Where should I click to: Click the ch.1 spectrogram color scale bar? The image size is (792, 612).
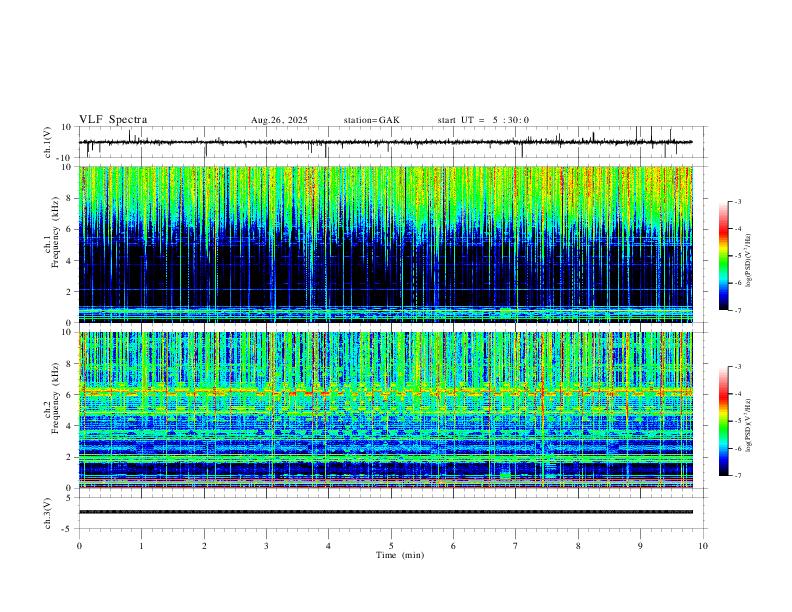[723, 255]
